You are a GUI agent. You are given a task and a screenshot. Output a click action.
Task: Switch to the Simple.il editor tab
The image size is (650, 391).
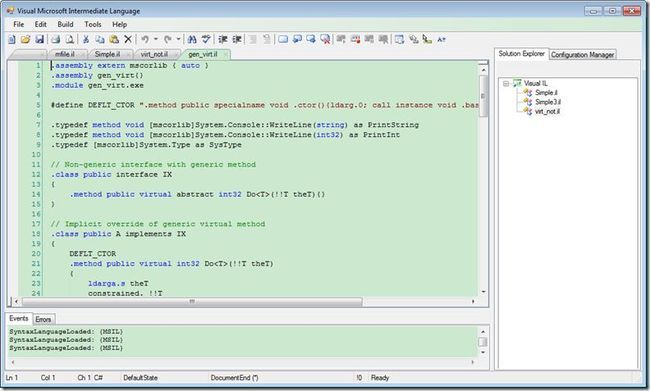(107, 54)
